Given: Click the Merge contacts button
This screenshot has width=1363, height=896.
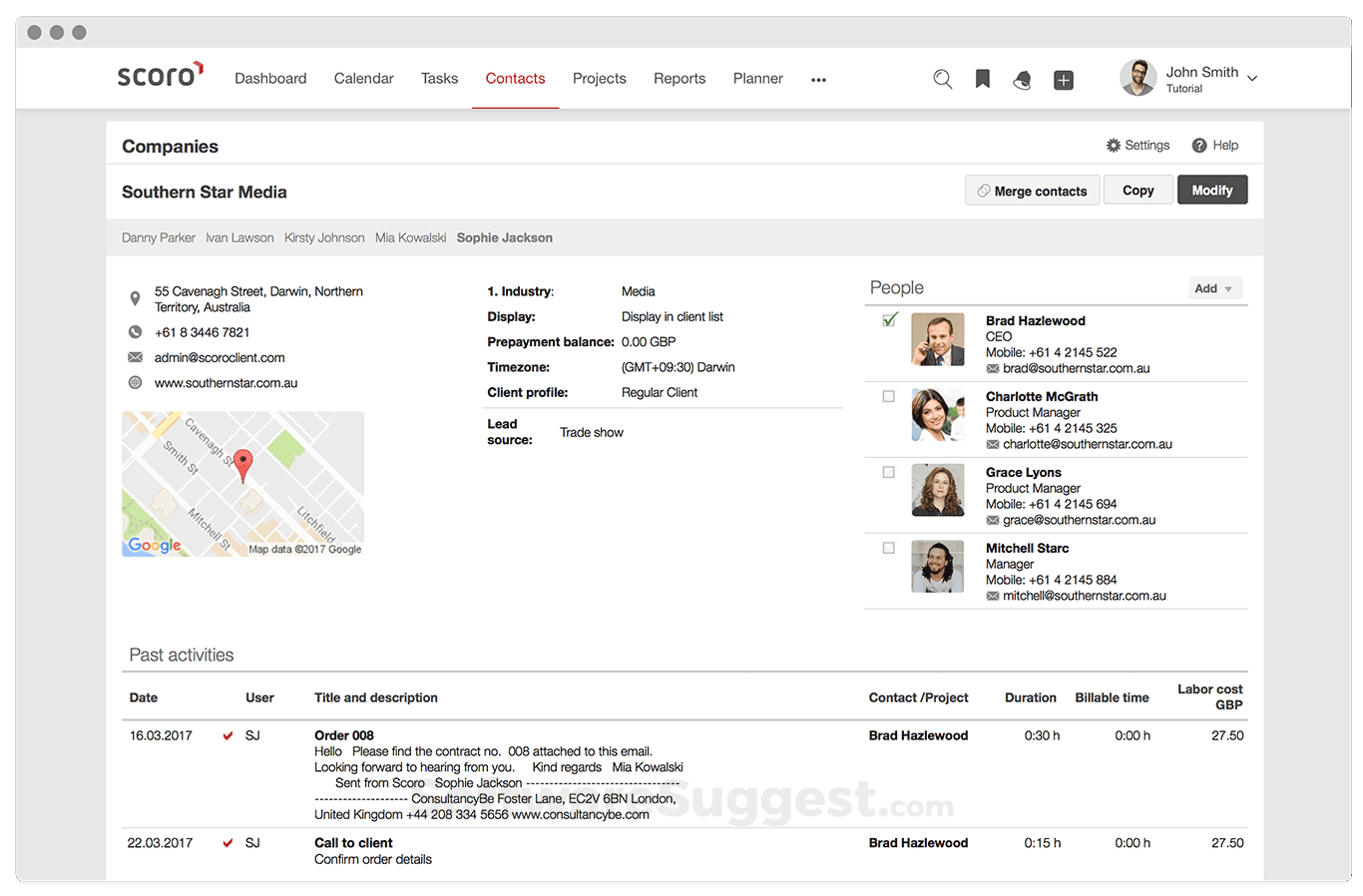Looking at the screenshot, I should [1032, 190].
